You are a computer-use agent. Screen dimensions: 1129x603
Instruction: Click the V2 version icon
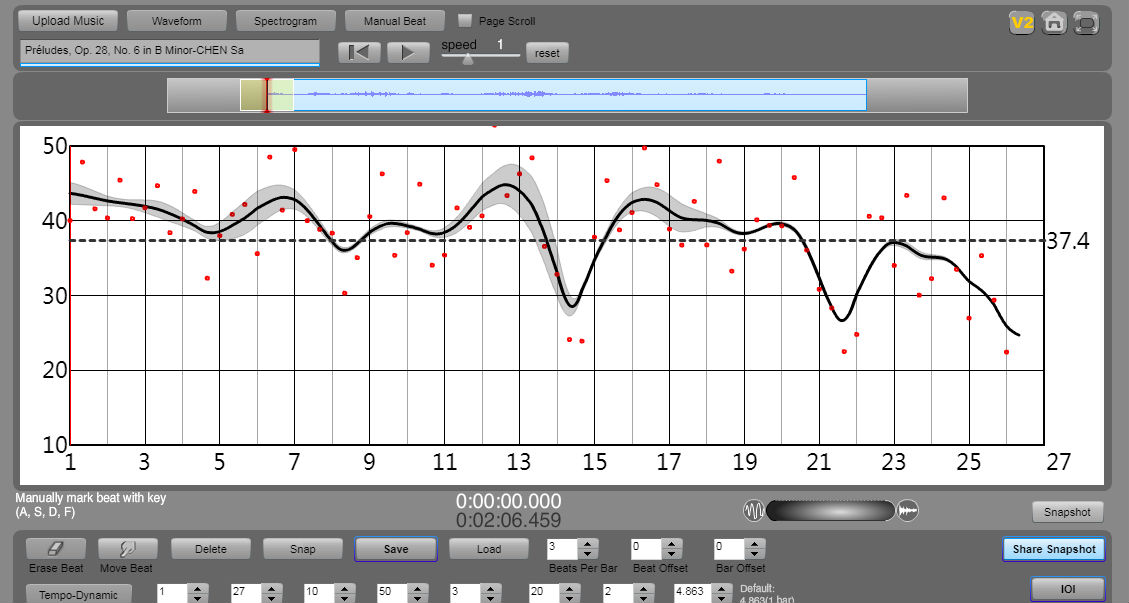pyautogui.click(x=1021, y=23)
